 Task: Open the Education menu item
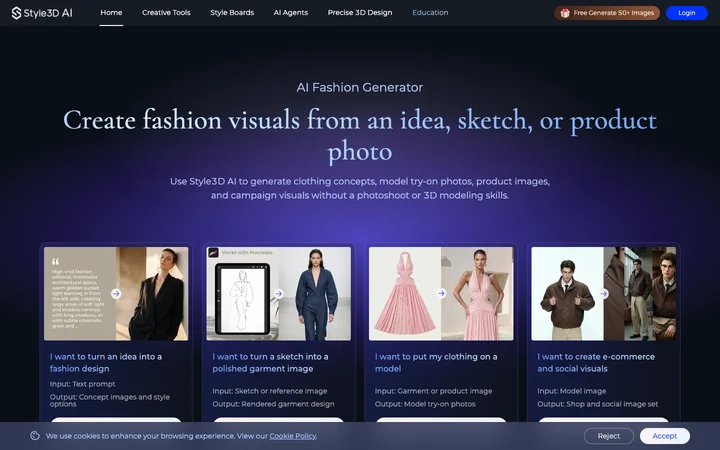click(x=430, y=13)
